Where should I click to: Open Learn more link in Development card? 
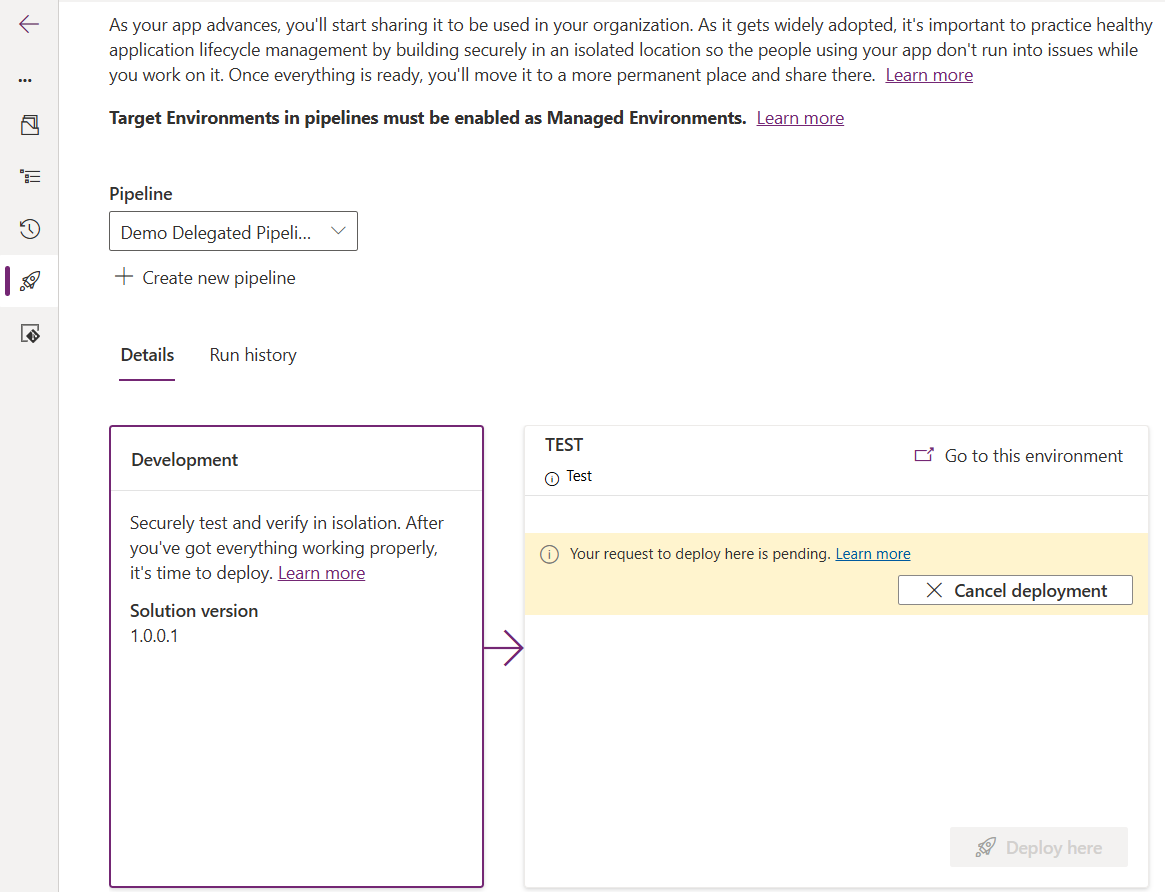click(321, 573)
